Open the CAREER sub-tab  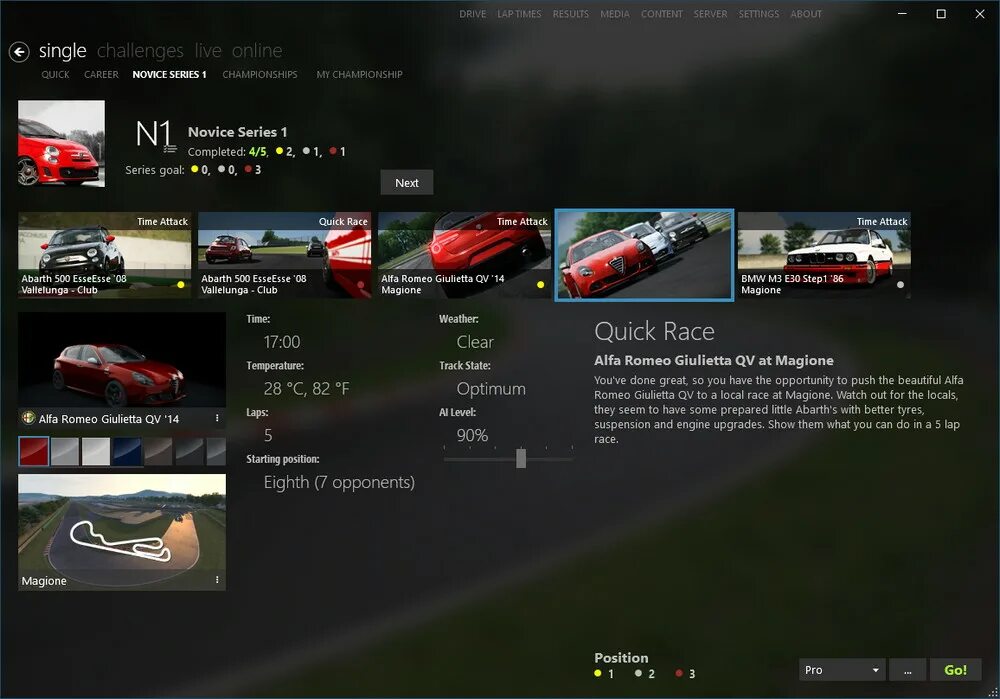pos(101,75)
